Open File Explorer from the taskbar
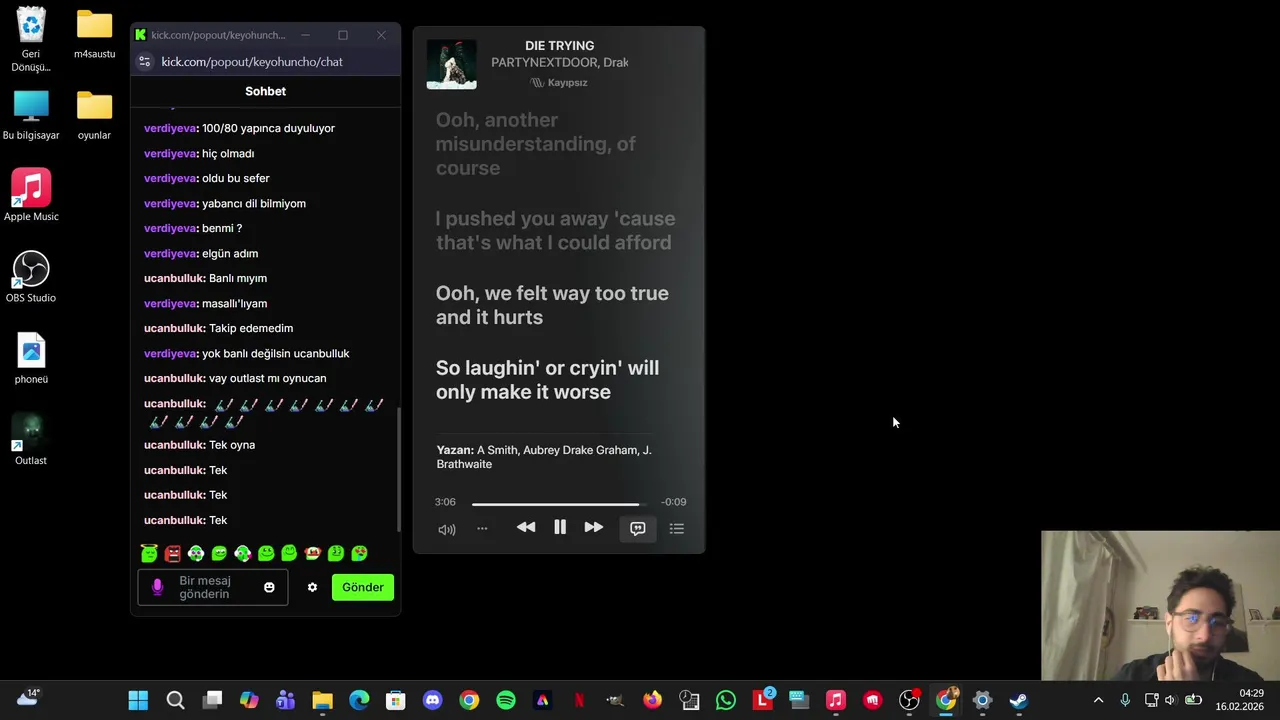1280x720 pixels. pyautogui.click(x=322, y=700)
